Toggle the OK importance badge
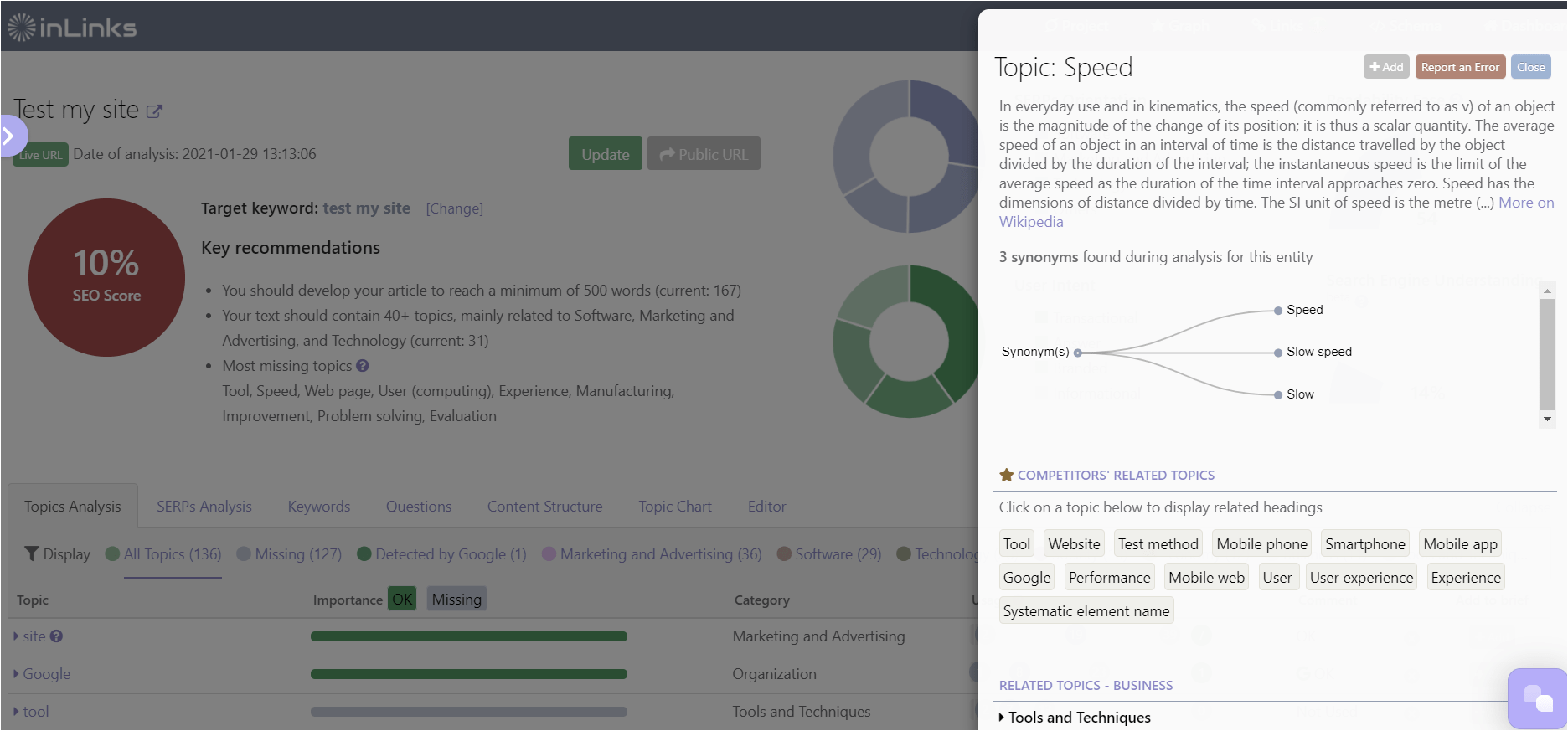 402,599
